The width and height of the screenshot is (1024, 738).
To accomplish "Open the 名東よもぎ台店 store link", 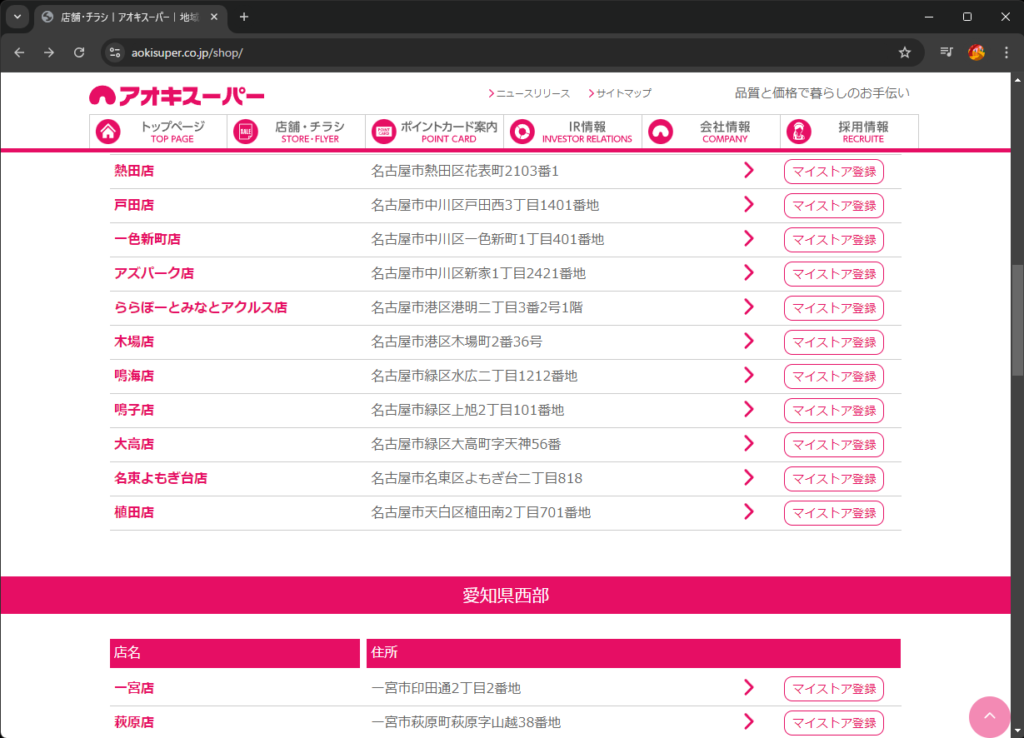I will (161, 477).
